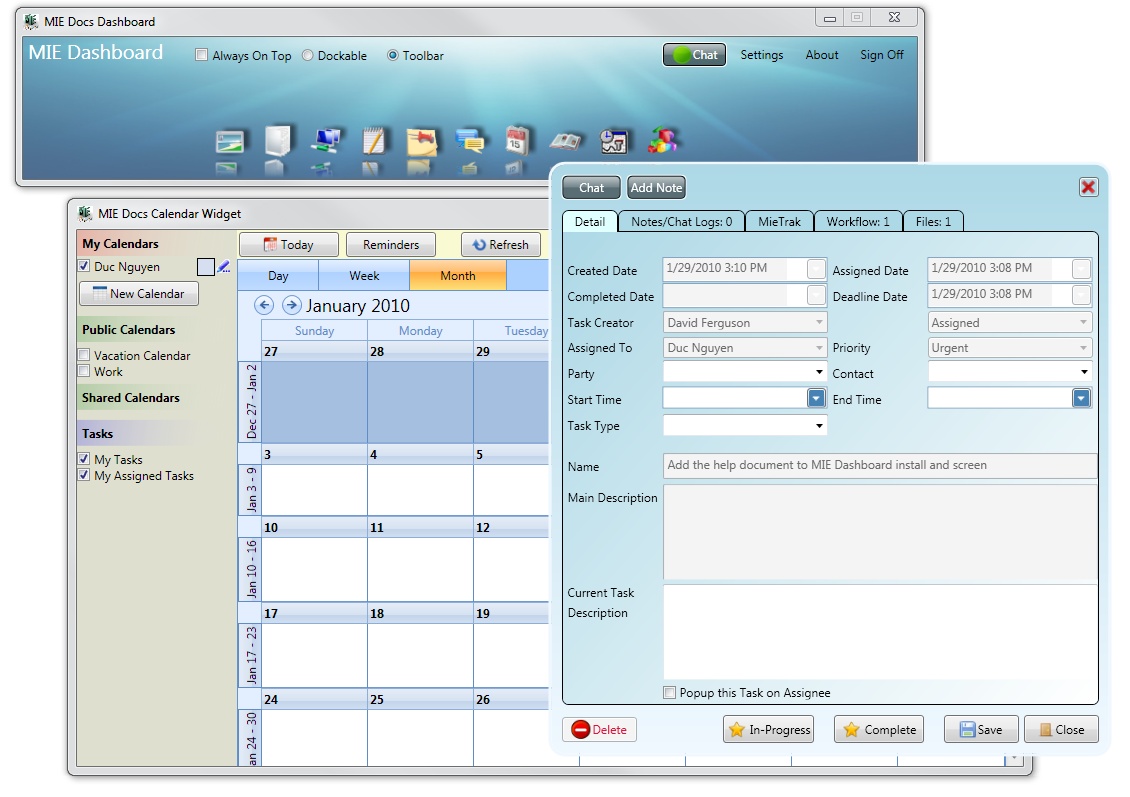Open the notepad with pencil icon
This screenshot has width=1130, height=797.
pos(374,141)
